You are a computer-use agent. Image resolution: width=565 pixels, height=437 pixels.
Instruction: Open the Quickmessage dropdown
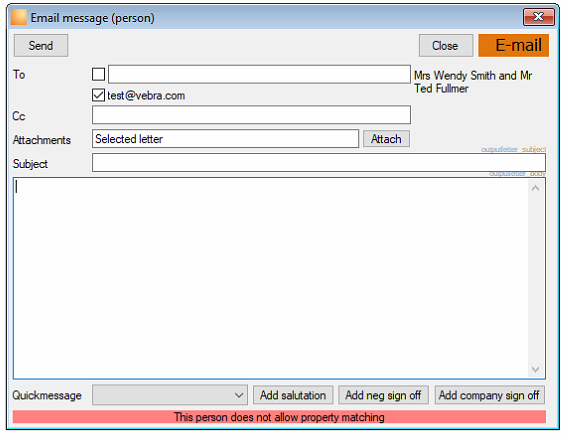tap(170, 395)
